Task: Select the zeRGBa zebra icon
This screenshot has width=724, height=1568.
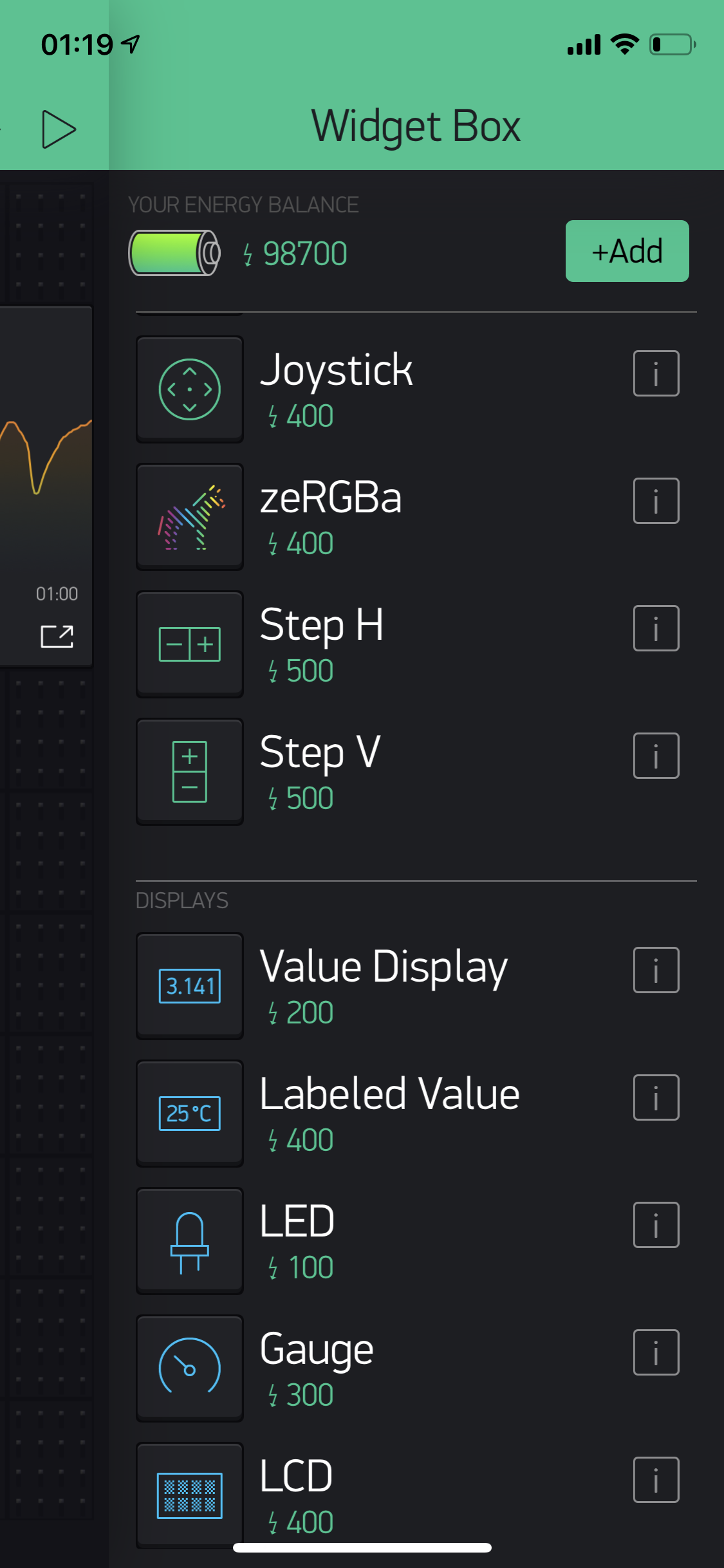Action: pos(190,517)
